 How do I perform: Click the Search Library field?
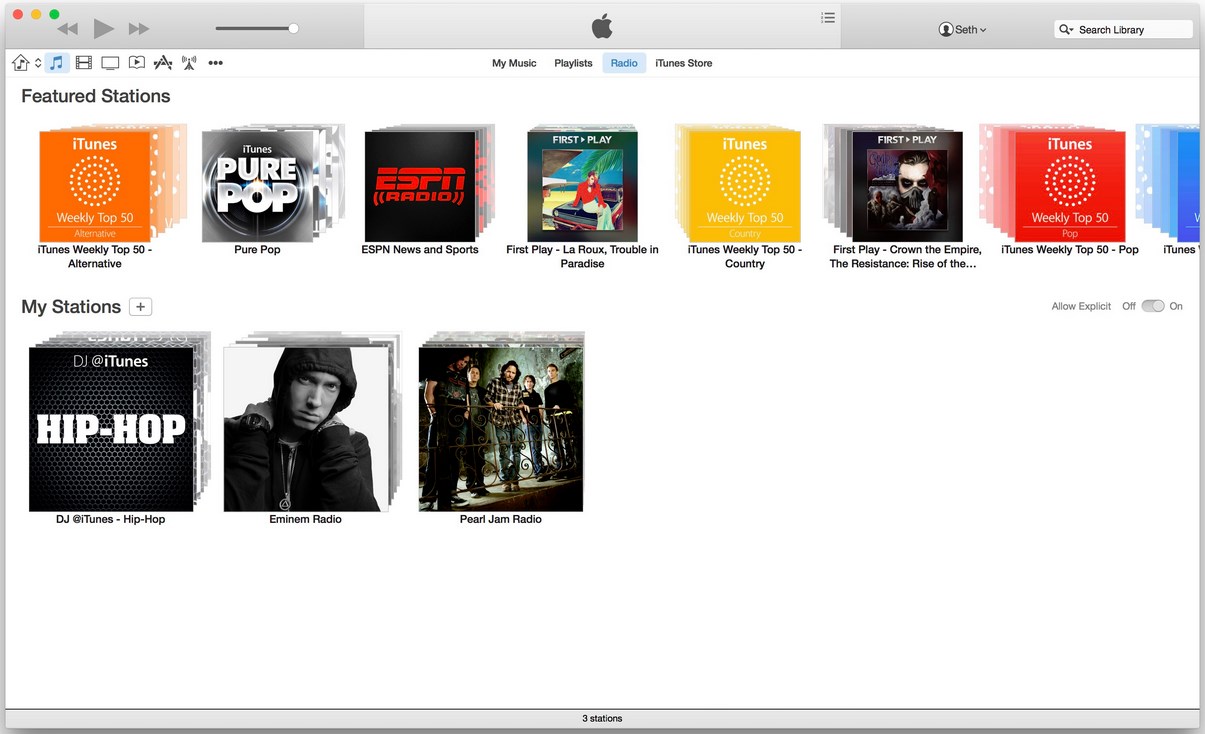point(1123,30)
